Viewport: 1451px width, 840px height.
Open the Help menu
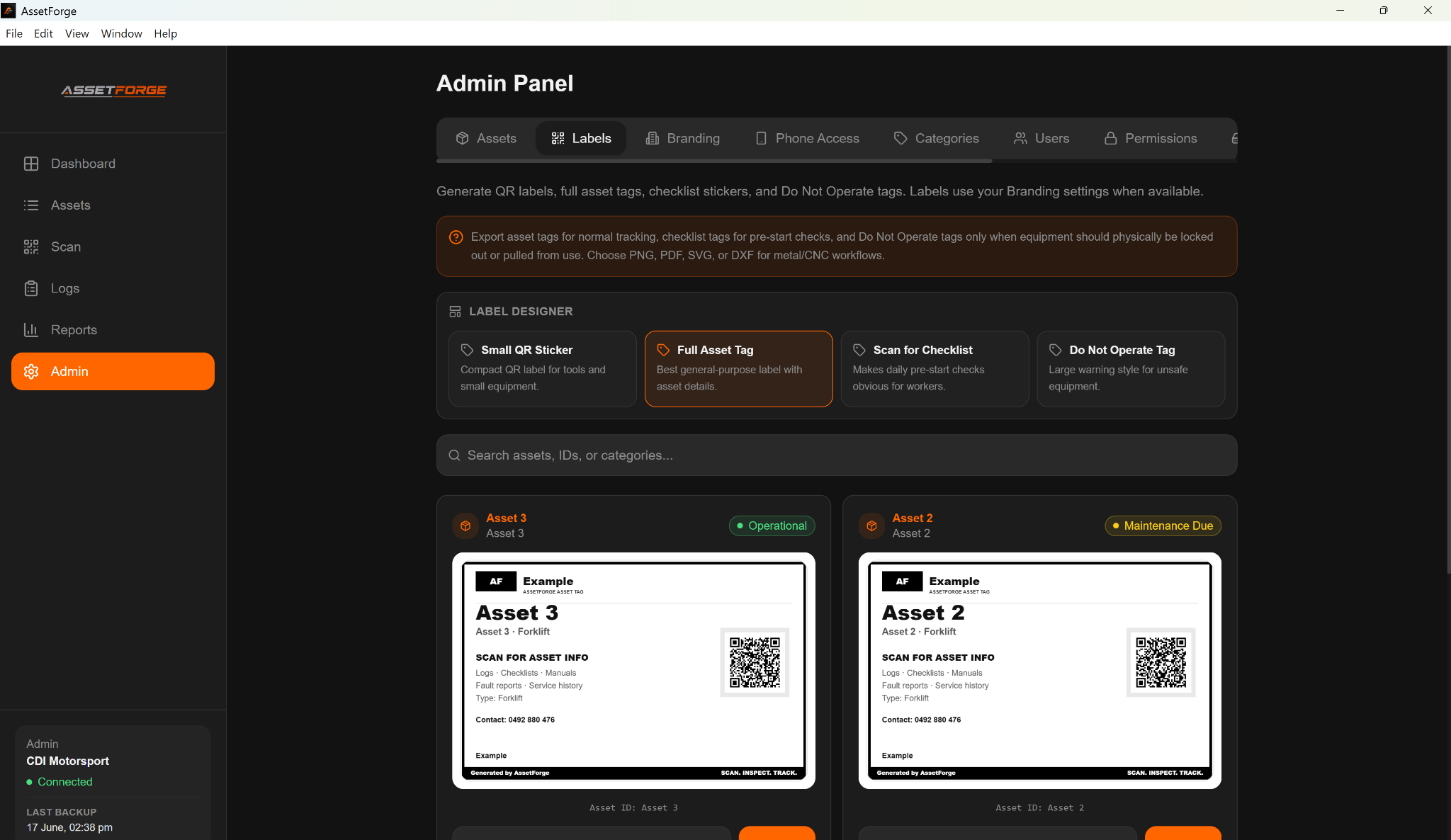point(165,33)
